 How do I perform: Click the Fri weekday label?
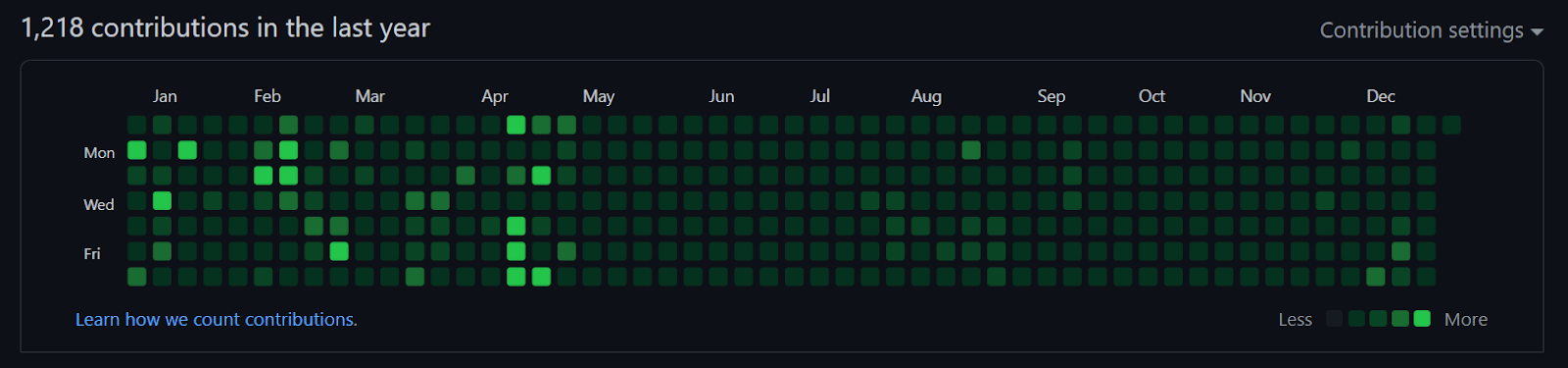click(x=92, y=254)
